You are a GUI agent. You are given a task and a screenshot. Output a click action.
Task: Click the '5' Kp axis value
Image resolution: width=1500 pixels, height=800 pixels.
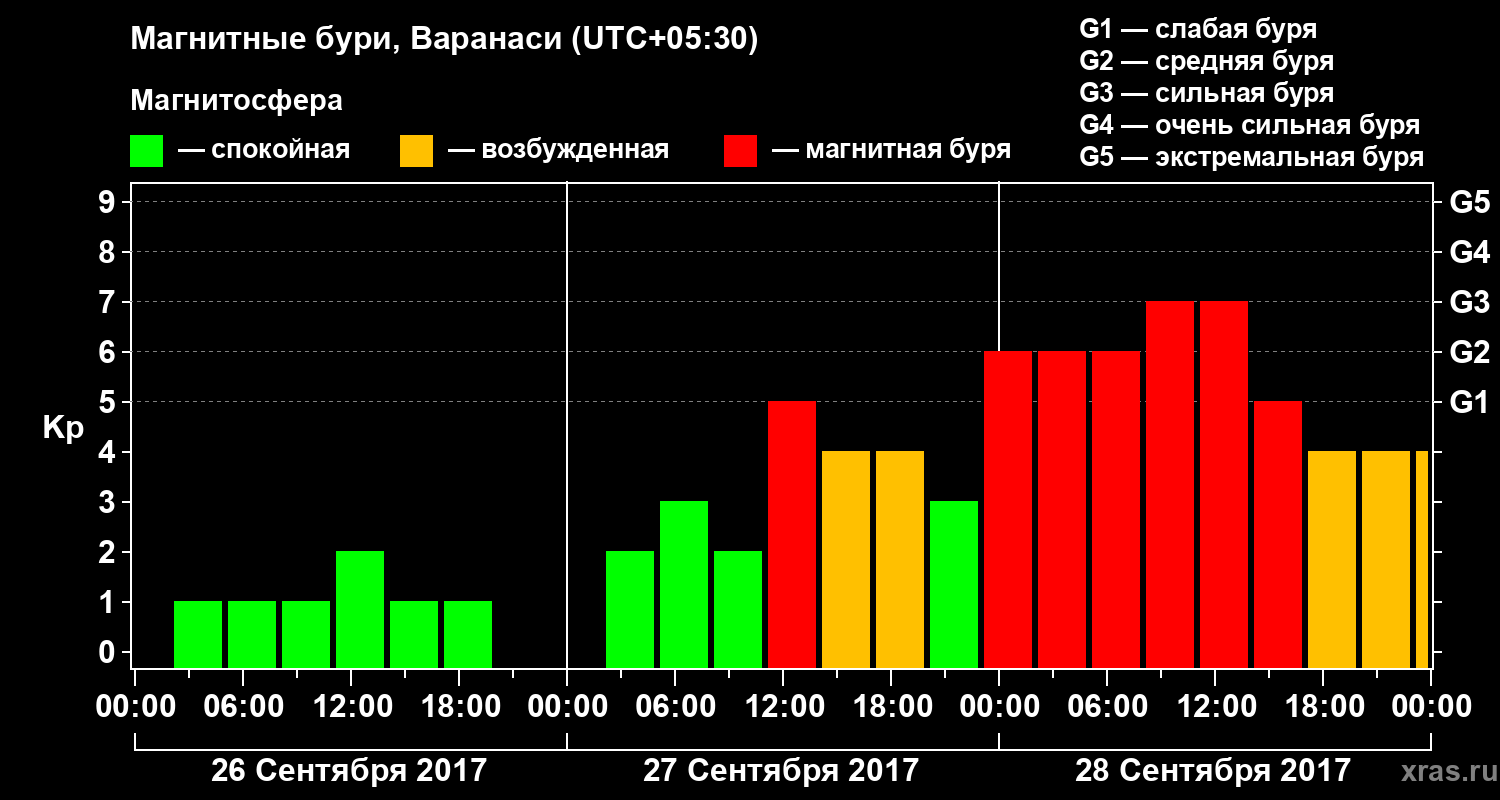pos(109,402)
